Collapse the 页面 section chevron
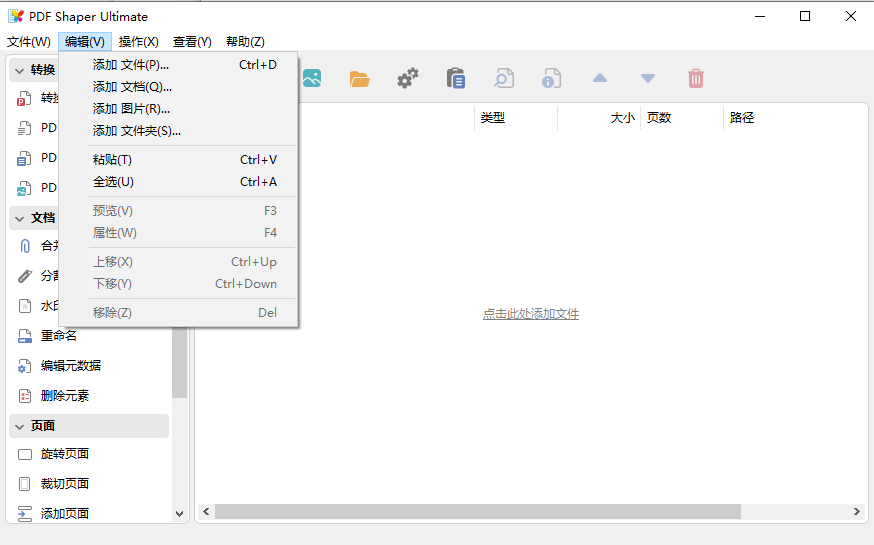 tap(20, 427)
